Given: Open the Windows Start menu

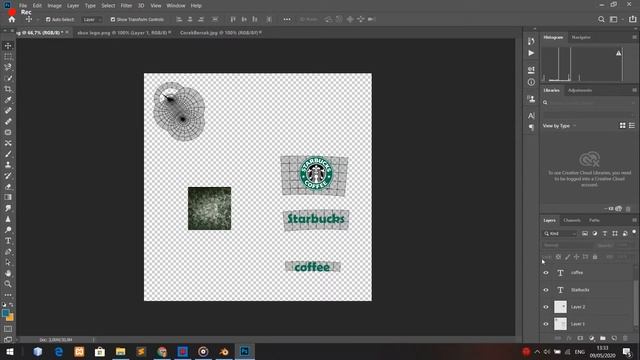Looking at the screenshot, I should [x=10, y=351].
